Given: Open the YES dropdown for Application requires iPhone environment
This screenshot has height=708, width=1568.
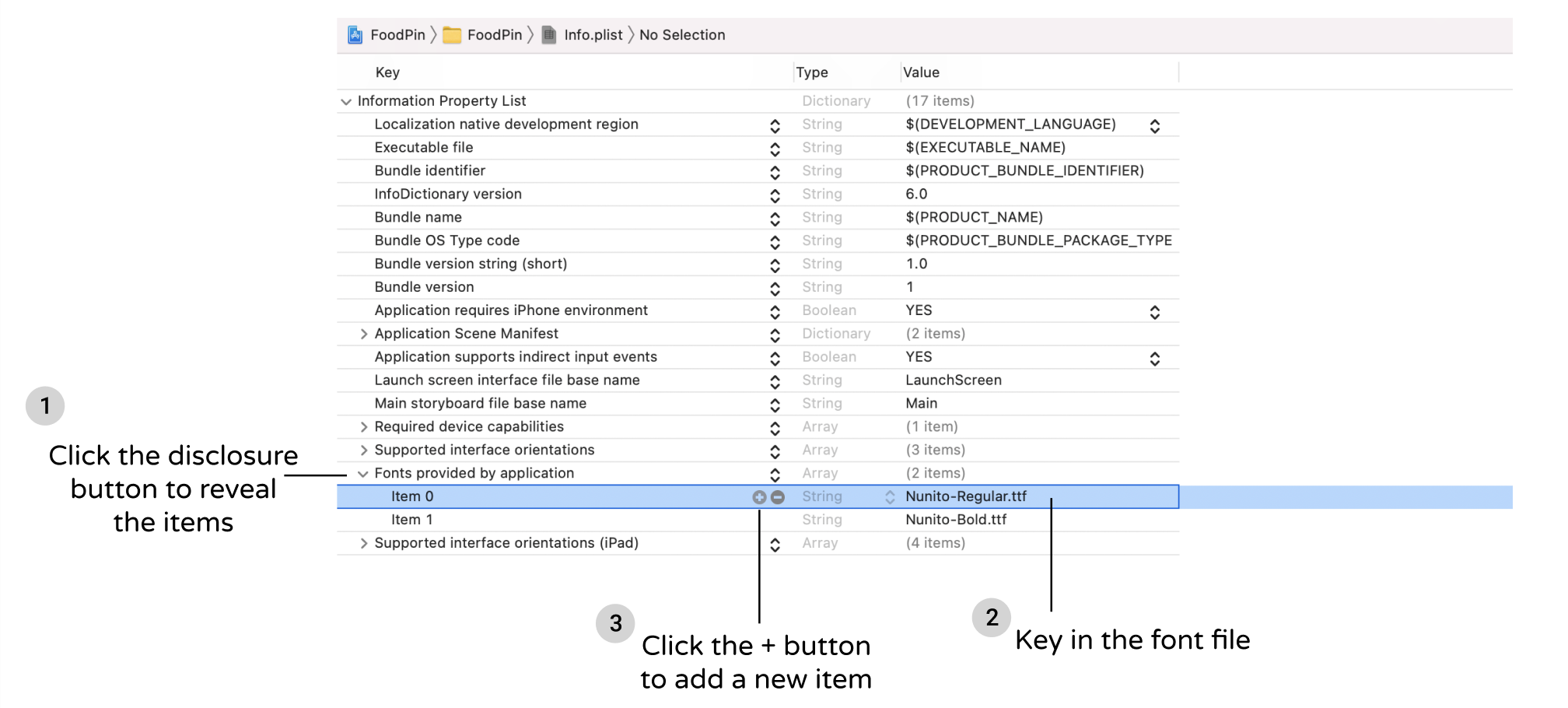Looking at the screenshot, I should [x=1154, y=311].
